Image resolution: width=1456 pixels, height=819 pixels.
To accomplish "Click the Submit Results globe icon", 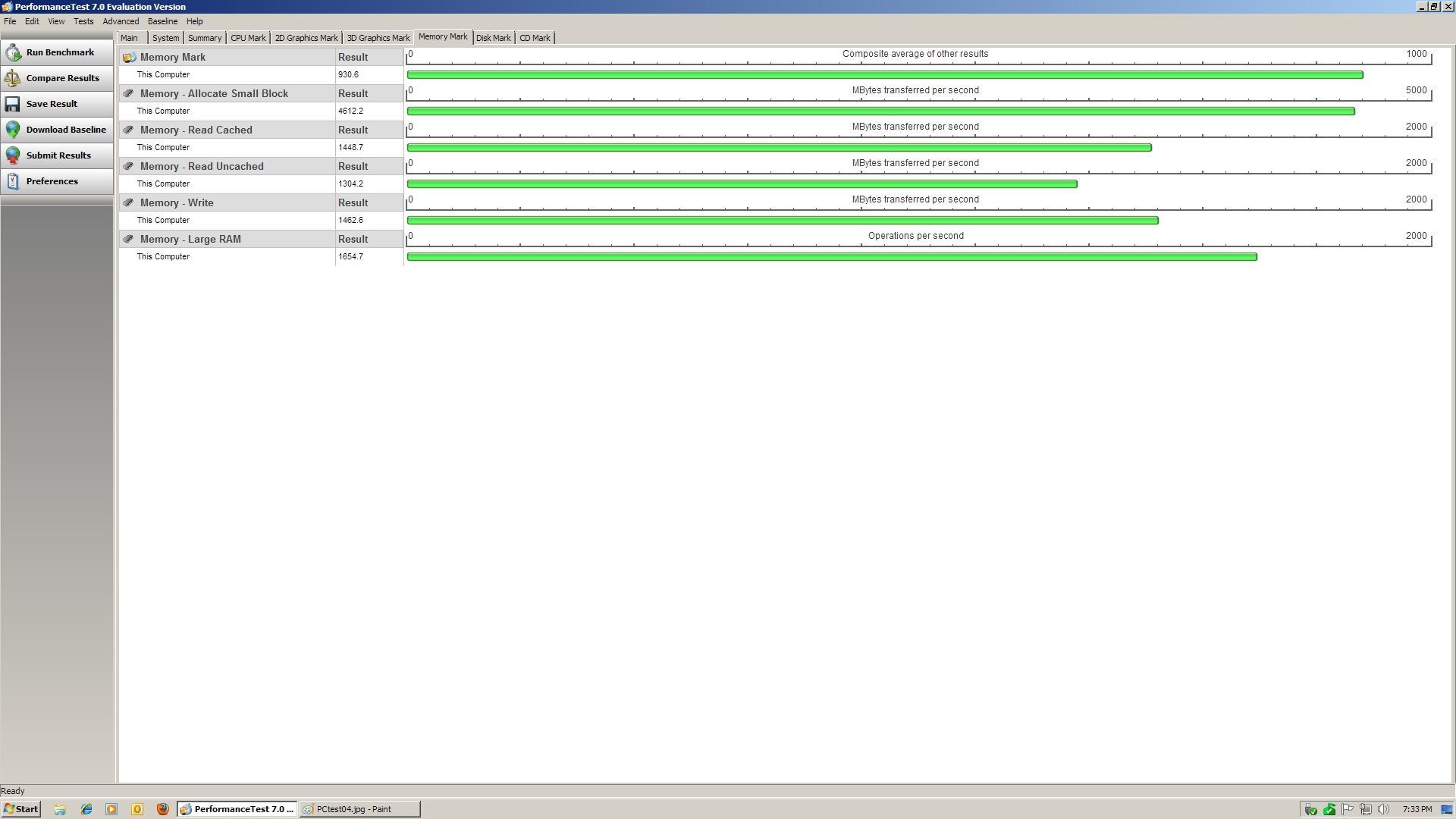I will point(13,155).
